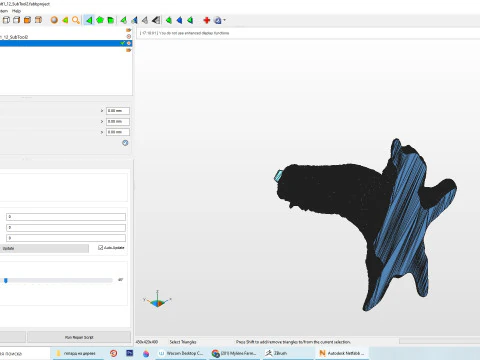480x360 pixels.
Task: Click the first green triangle after separator
Action: (x=169, y=20)
